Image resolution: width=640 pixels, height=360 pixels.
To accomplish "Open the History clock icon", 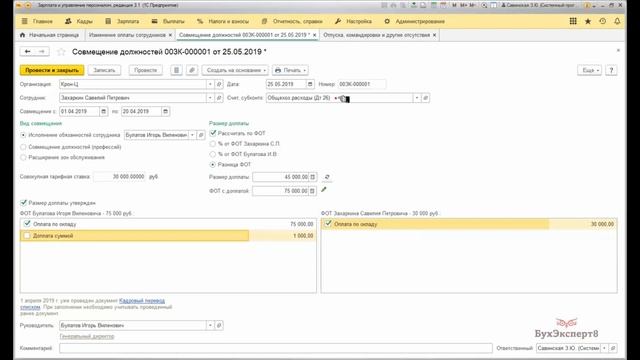I will coord(602,21).
